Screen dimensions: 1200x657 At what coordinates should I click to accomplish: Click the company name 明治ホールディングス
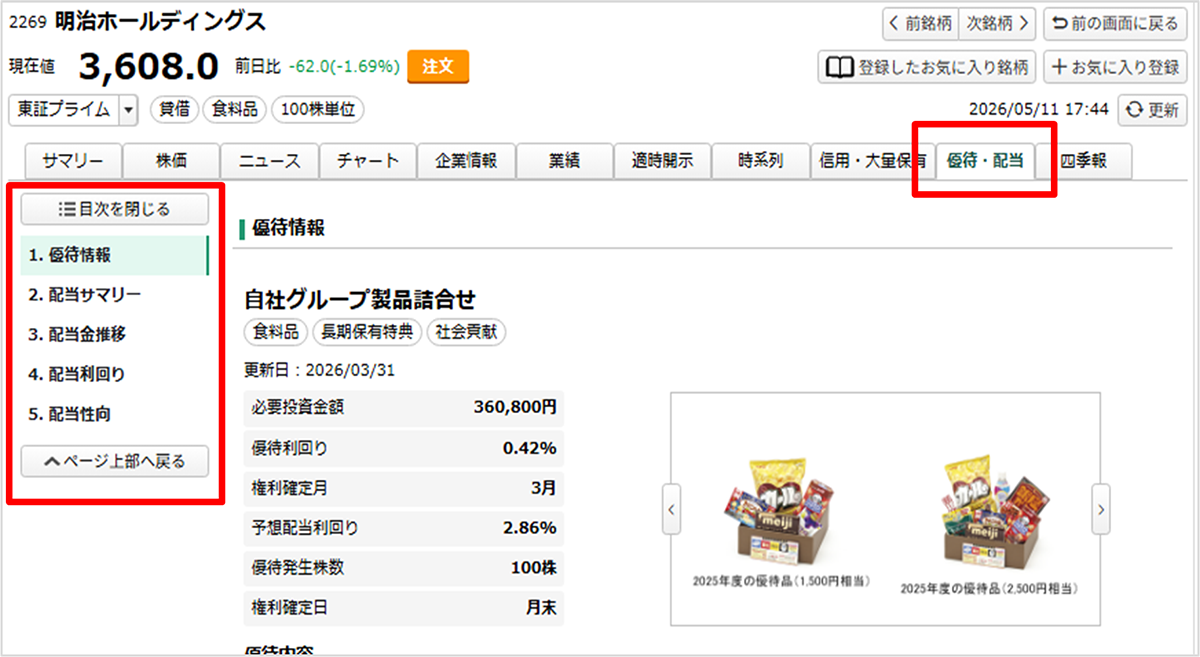161,21
